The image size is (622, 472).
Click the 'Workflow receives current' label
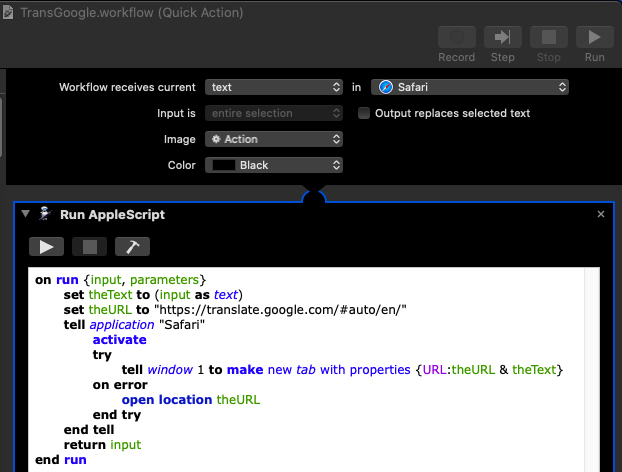pos(127,87)
